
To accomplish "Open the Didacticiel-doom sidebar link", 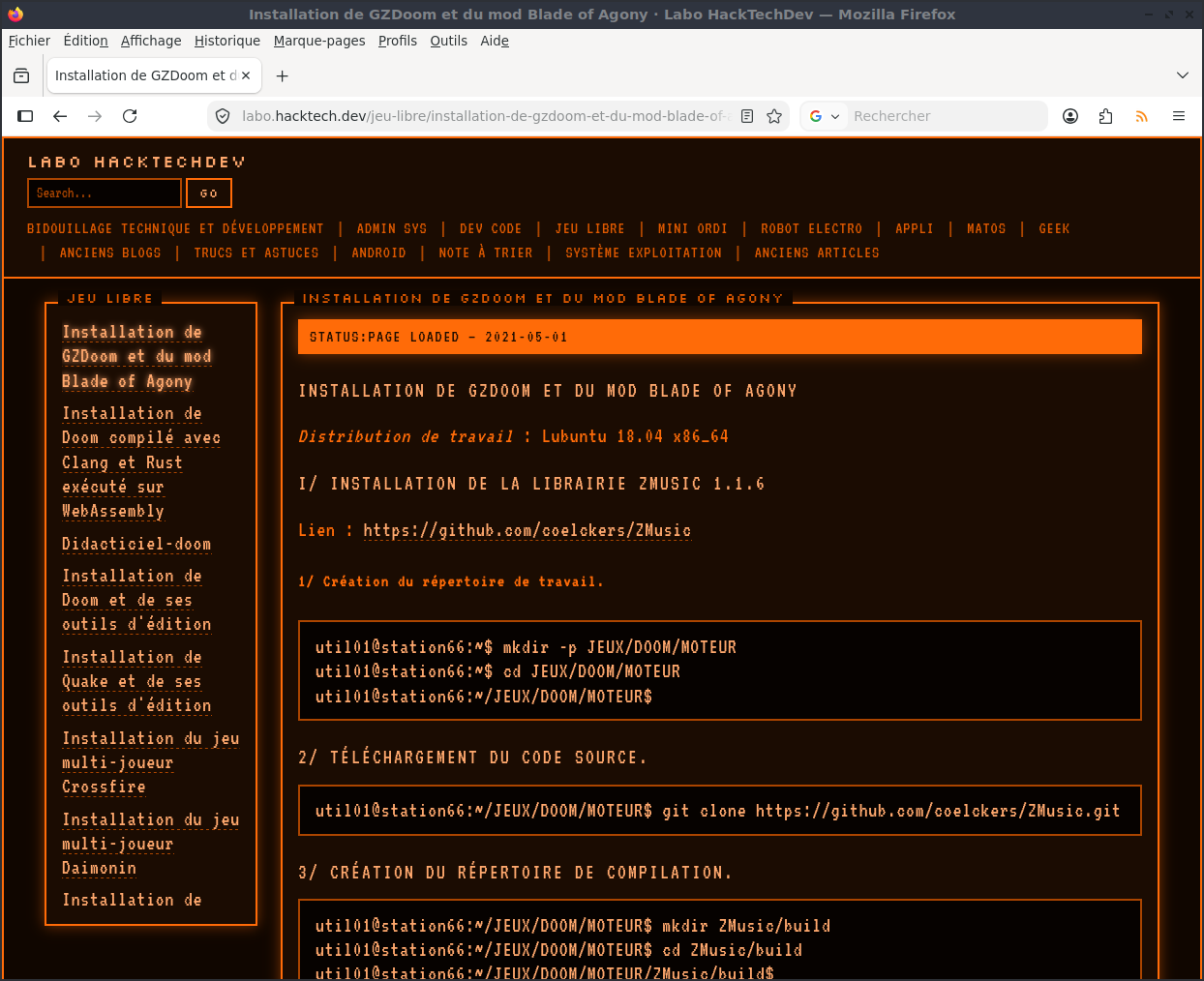I will (136, 544).
